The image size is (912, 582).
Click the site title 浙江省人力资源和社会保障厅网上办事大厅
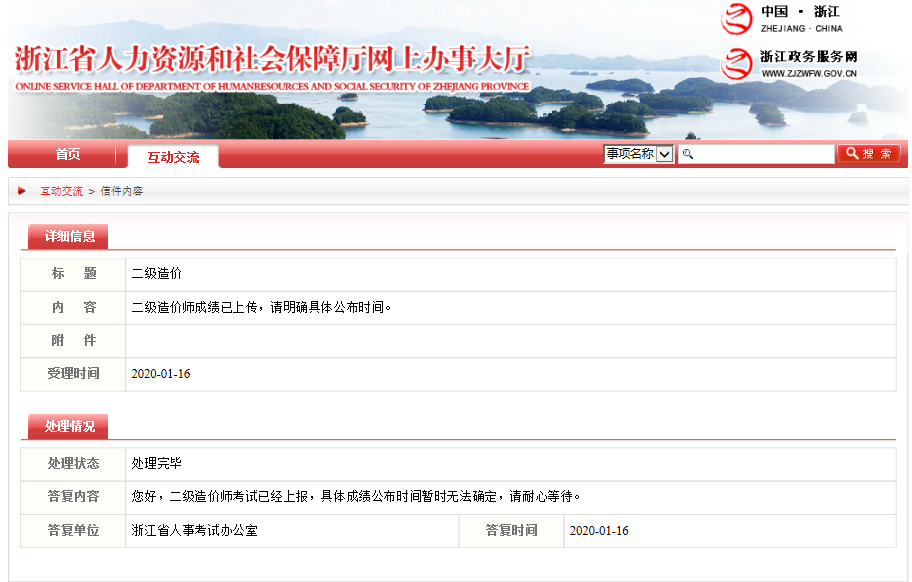tap(271, 59)
